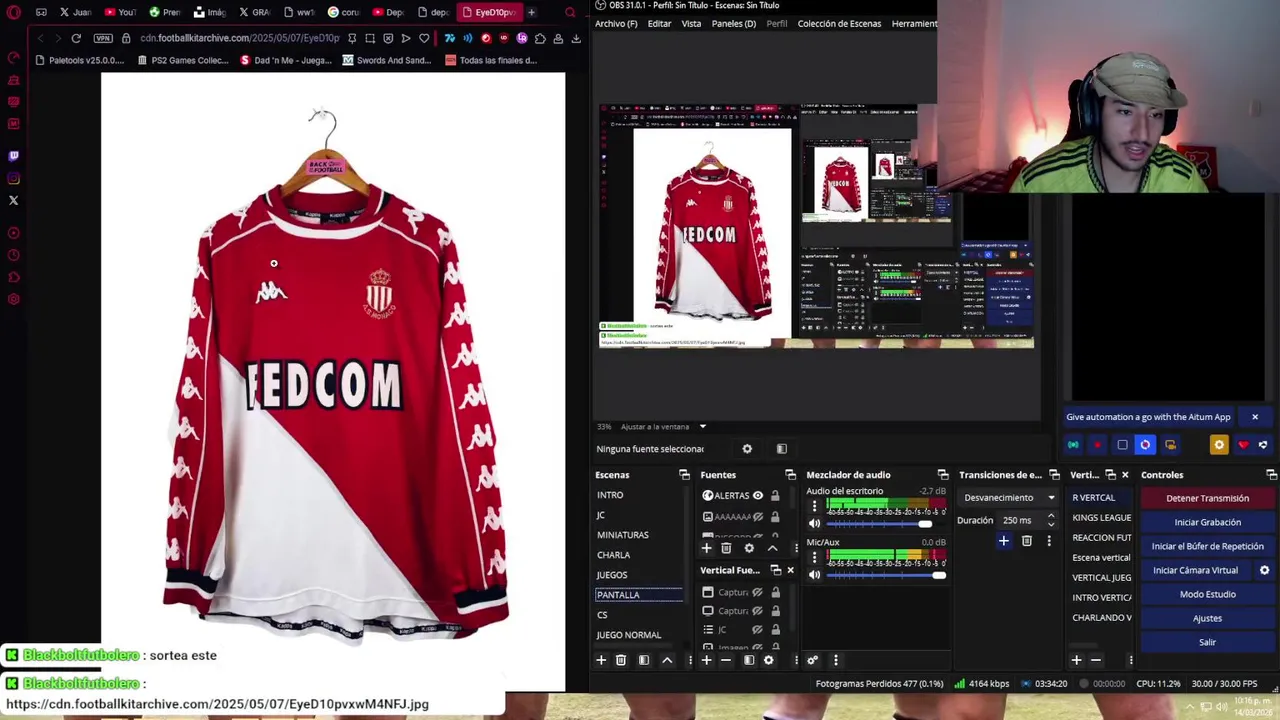Open Virtual Camera settings gear icon
The width and height of the screenshot is (1280, 720).
point(1264,570)
